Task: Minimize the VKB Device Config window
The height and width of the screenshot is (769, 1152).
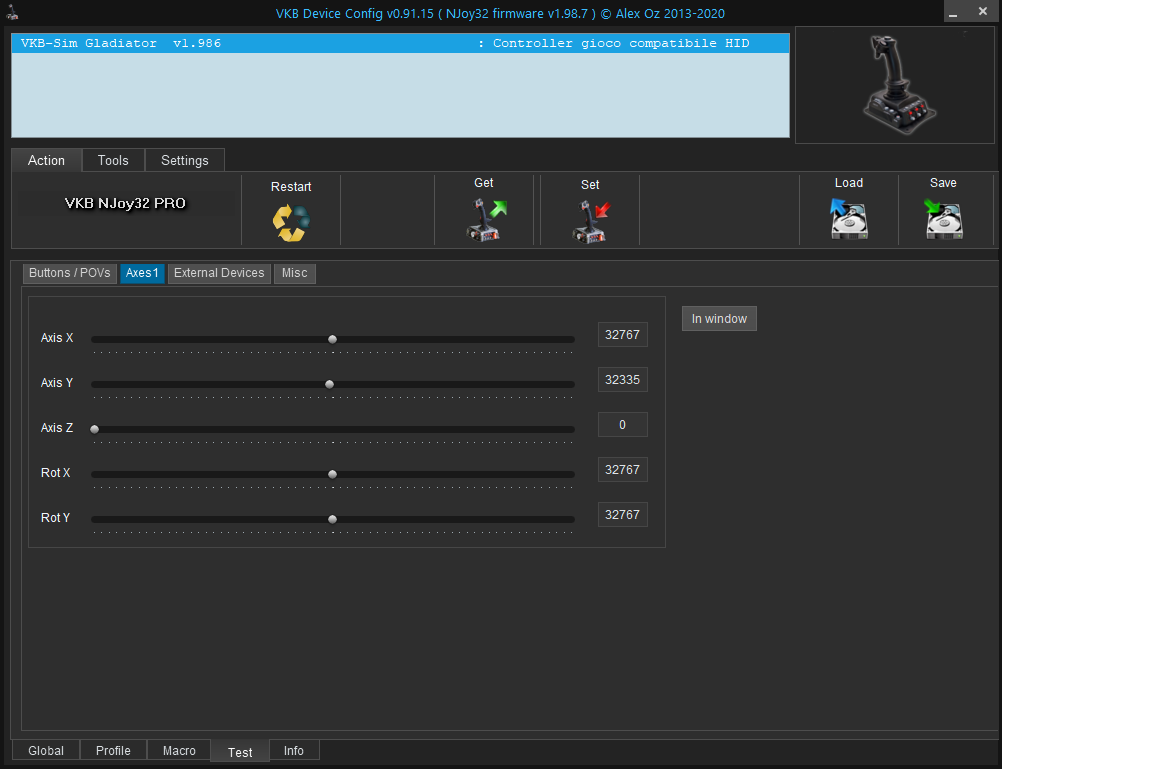Action: pyautogui.click(x=953, y=12)
